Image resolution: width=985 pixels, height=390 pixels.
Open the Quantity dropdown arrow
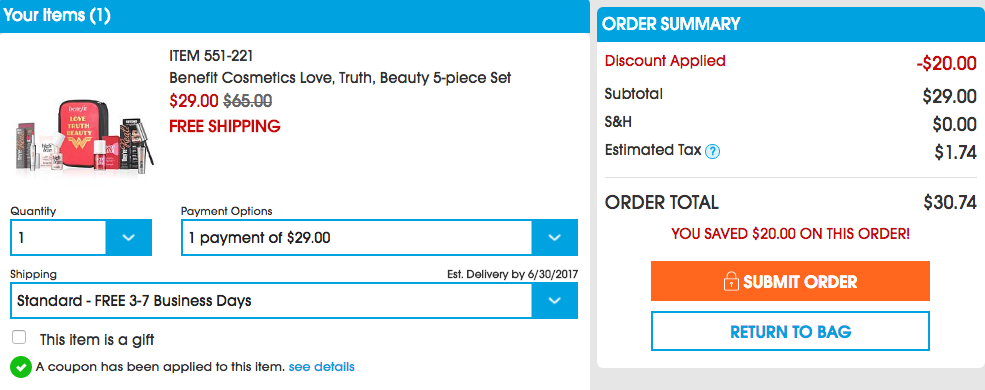point(129,237)
